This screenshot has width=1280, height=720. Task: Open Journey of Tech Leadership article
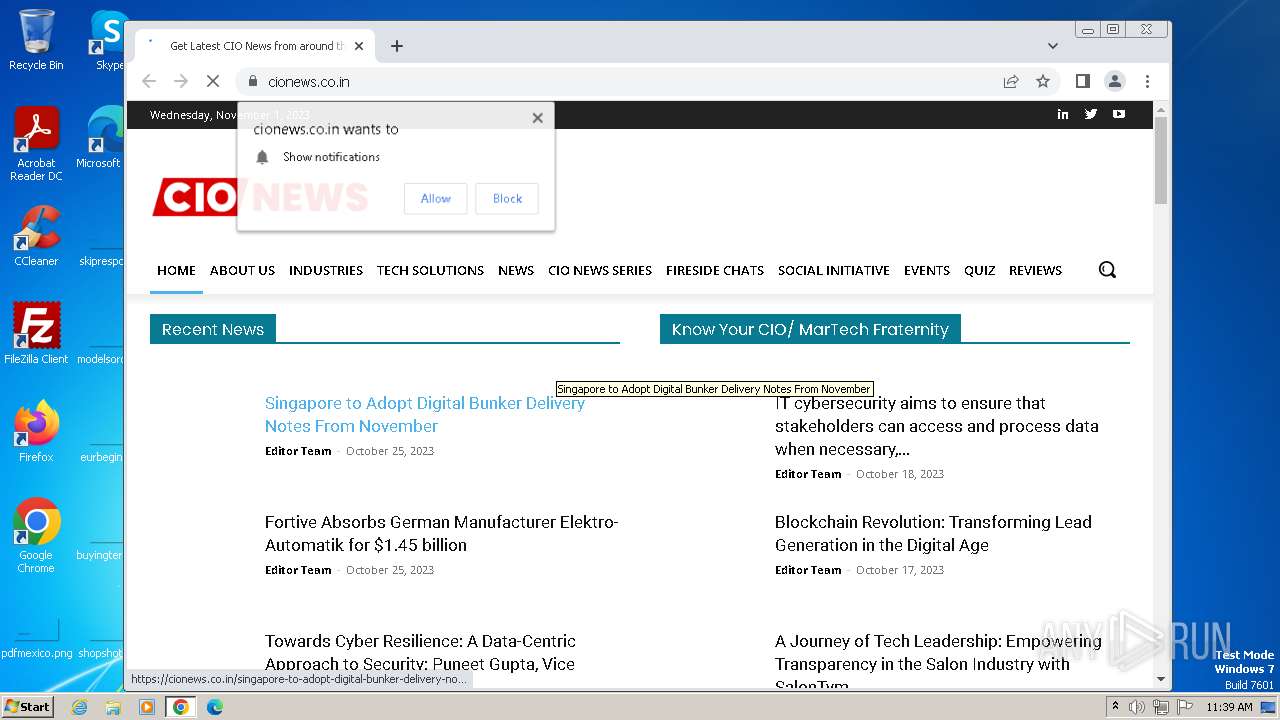[938, 660]
